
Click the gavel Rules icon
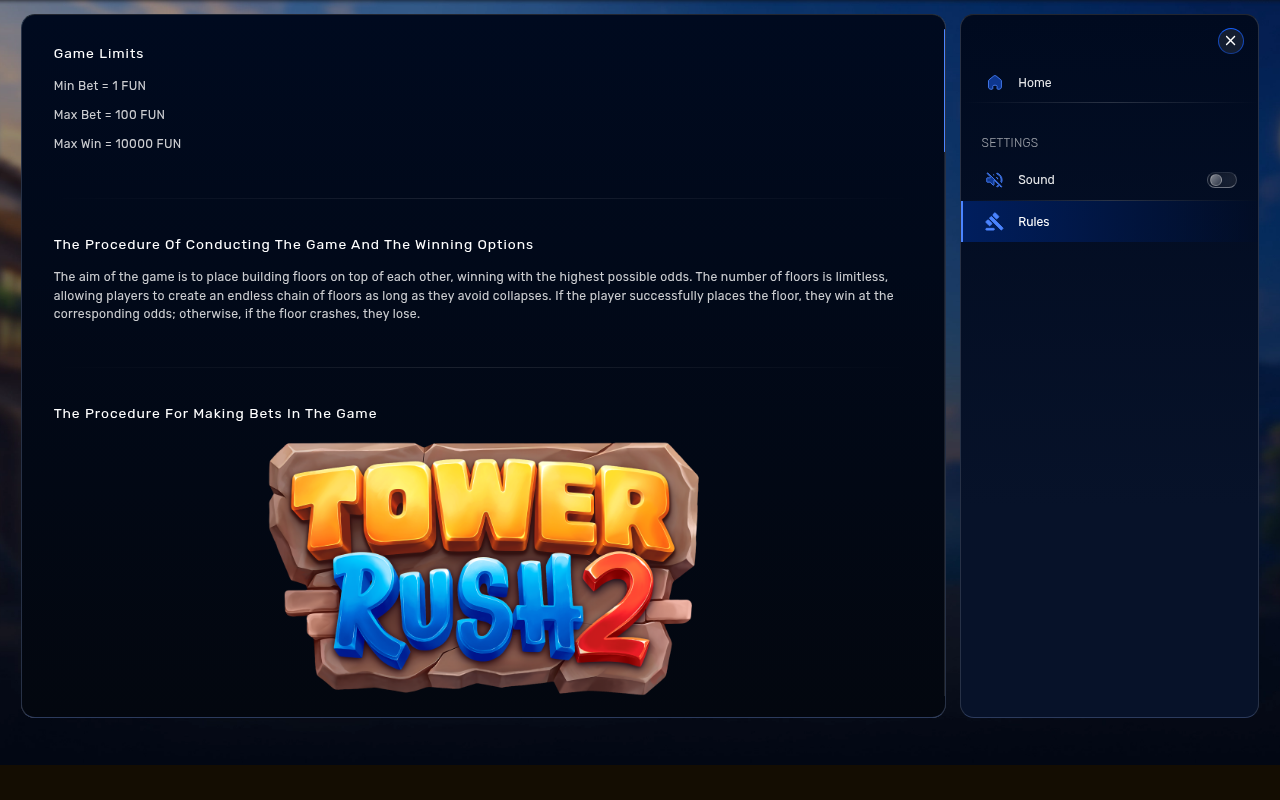tap(994, 222)
